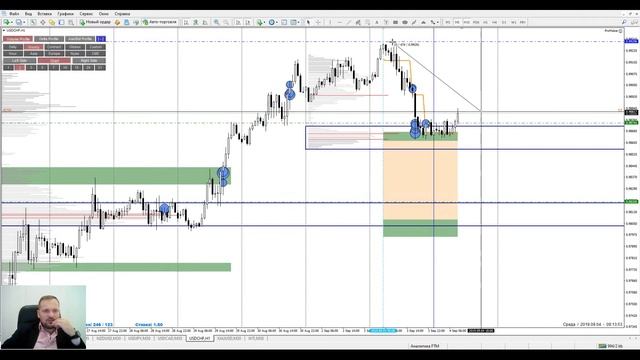Select the text (A) drawing tool
This screenshot has height=360, width=640.
click(377, 22)
